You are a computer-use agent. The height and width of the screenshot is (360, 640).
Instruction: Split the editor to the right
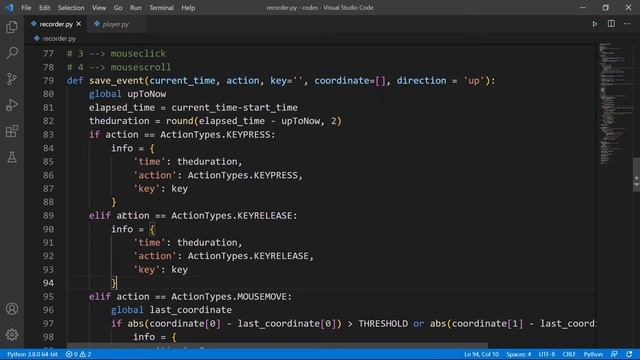pyautogui.click(x=611, y=24)
